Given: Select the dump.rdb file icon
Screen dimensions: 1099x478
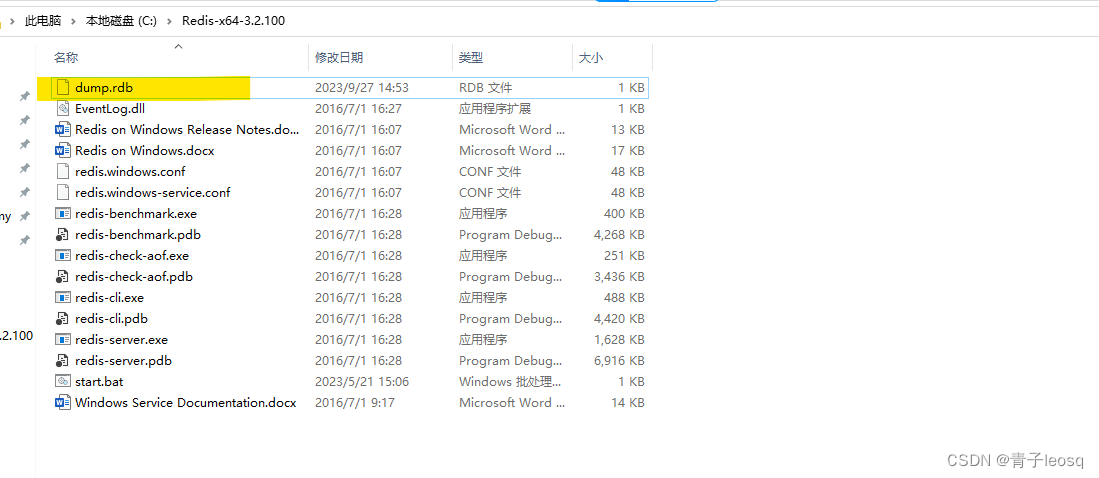Looking at the screenshot, I should coord(63,88).
